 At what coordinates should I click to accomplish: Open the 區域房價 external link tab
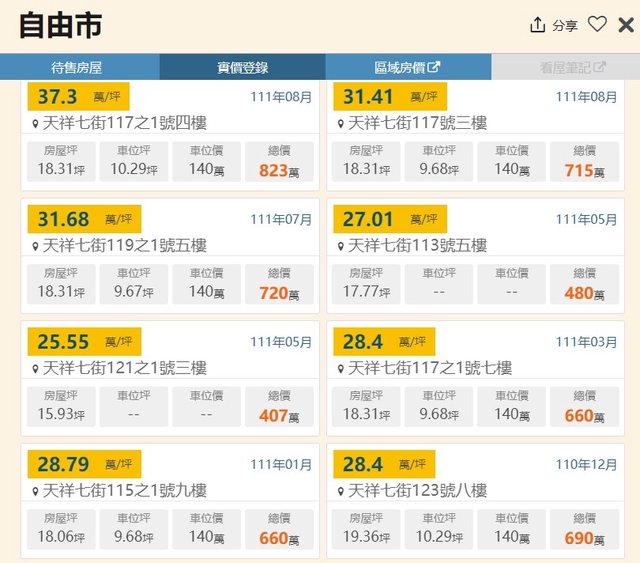pos(407,67)
